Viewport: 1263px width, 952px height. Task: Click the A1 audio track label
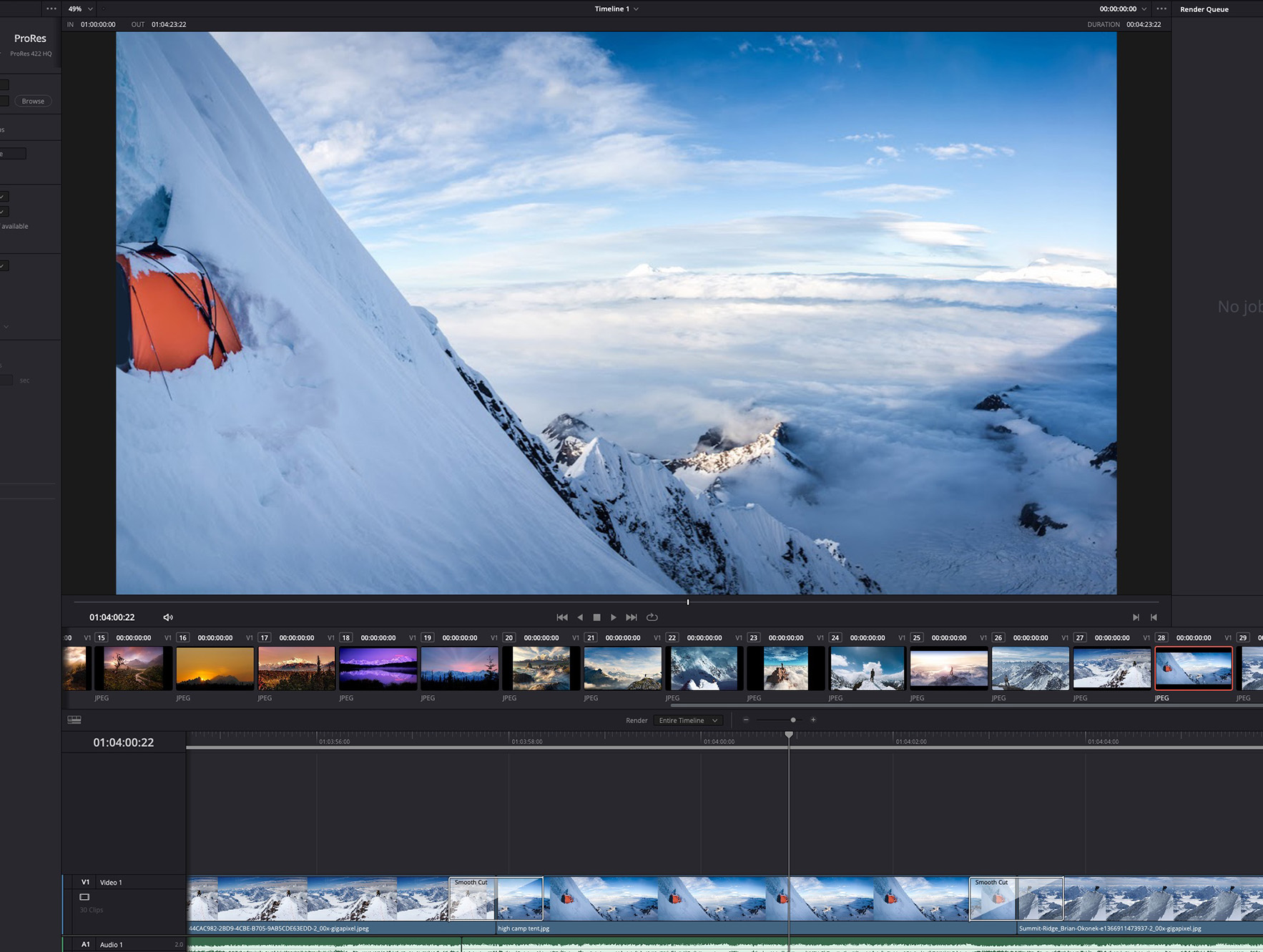[x=85, y=945]
